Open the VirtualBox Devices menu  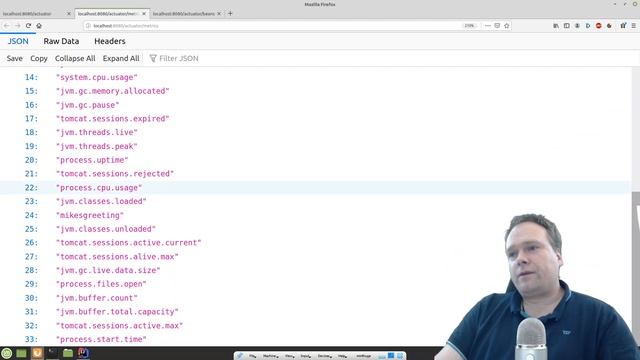(x=324, y=356)
